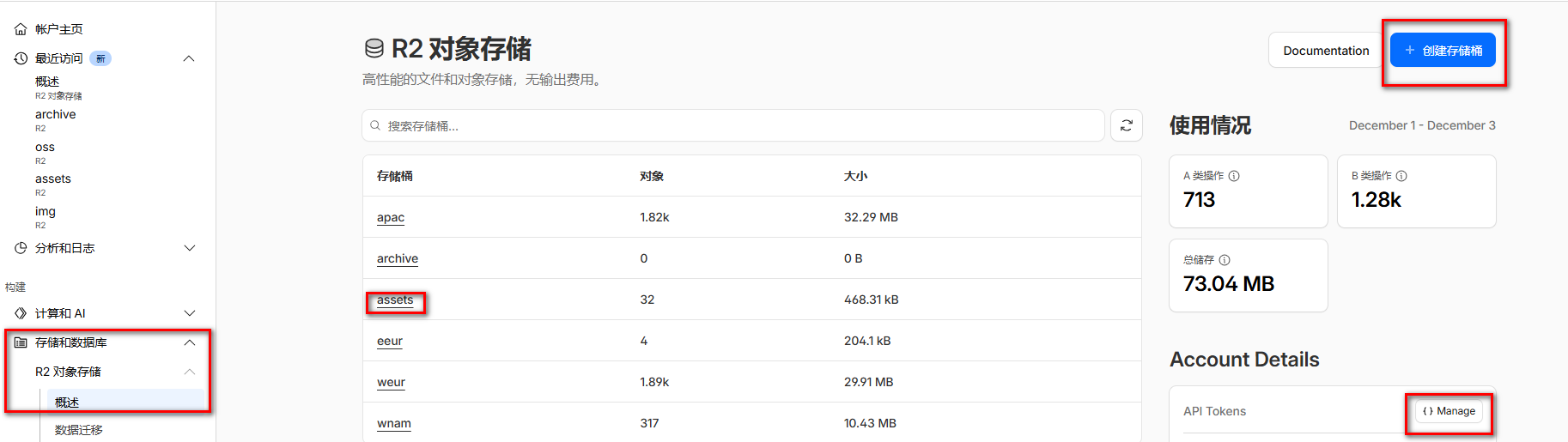The image size is (1568, 442).
Task: Click the December 1 - December 3 date range
Action: pyautogui.click(x=1422, y=125)
